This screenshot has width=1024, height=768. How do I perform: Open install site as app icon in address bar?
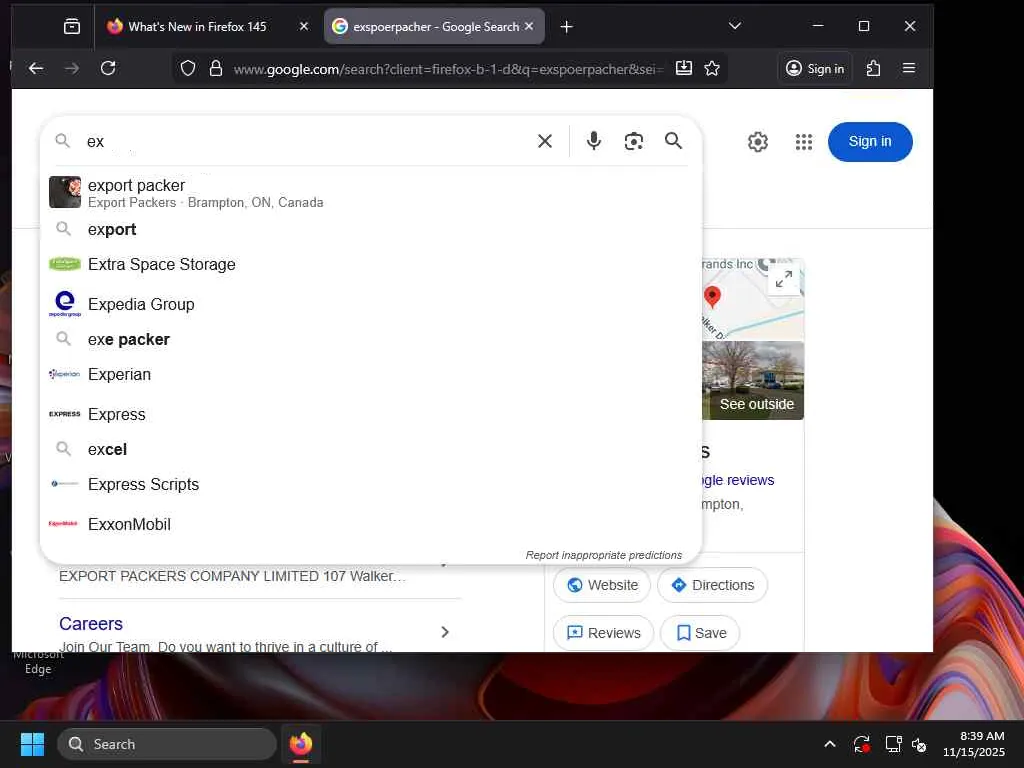(x=684, y=68)
